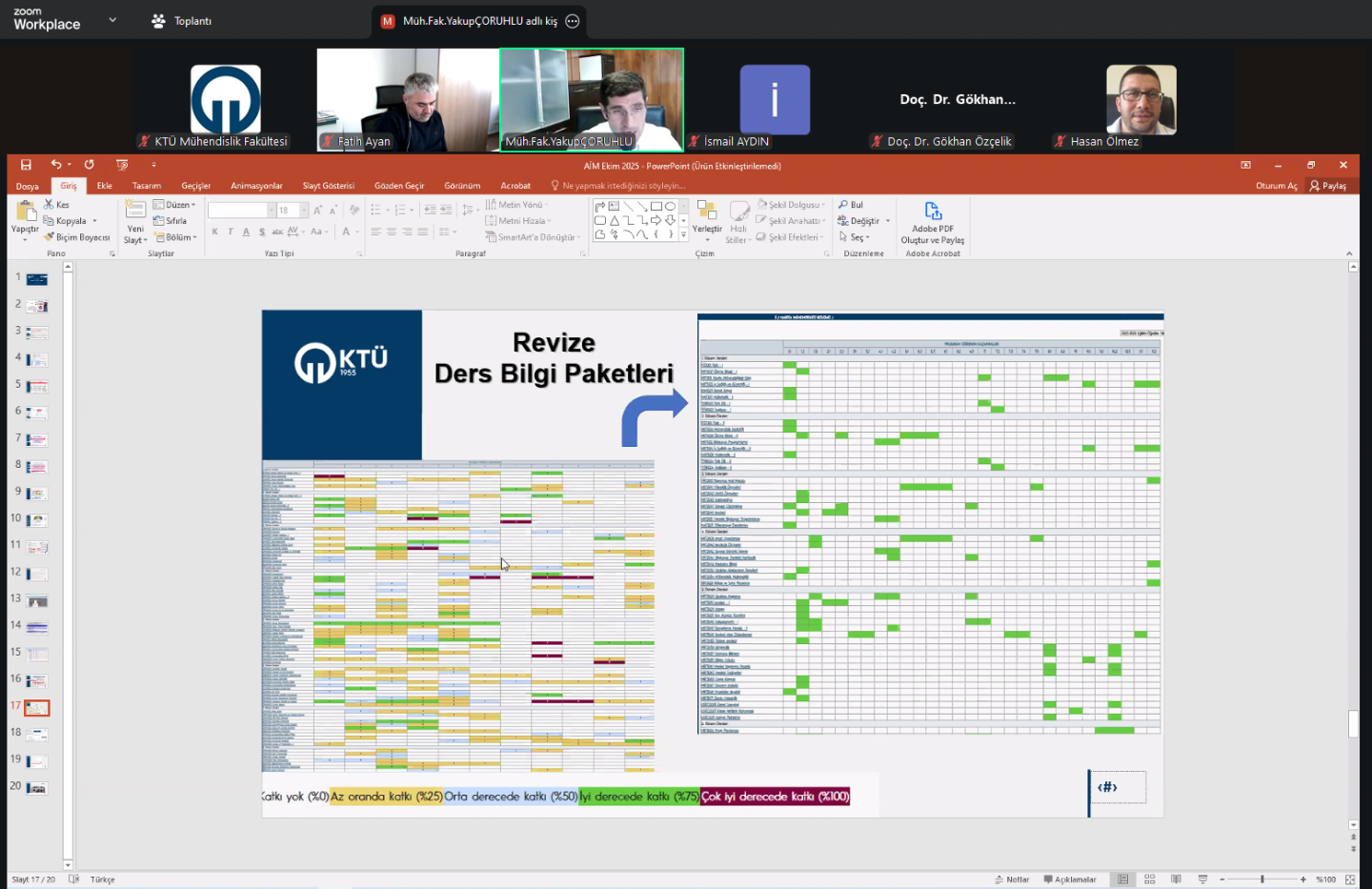Click the Paylaş share button

pyautogui.click(x=1328, y=186)
